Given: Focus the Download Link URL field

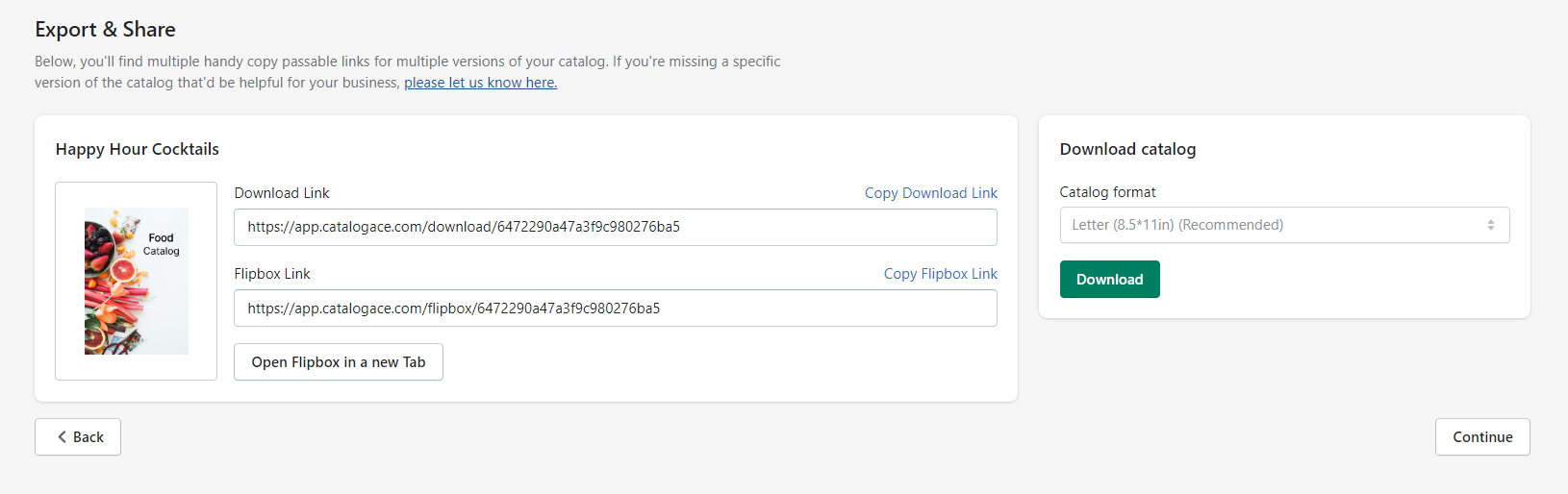Looking at the screenshot, I should 615,227.
